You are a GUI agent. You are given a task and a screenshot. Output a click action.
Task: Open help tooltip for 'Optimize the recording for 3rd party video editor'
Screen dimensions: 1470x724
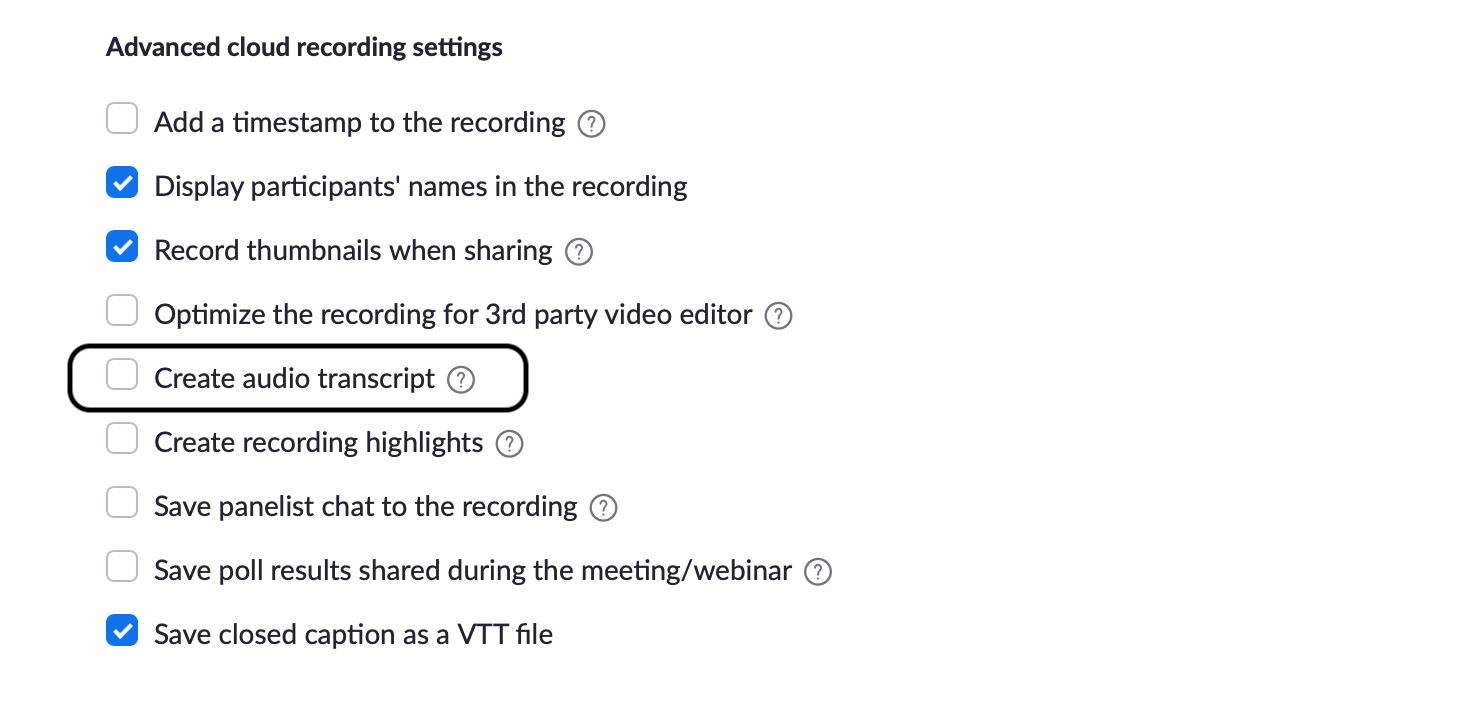pos(778,316)
